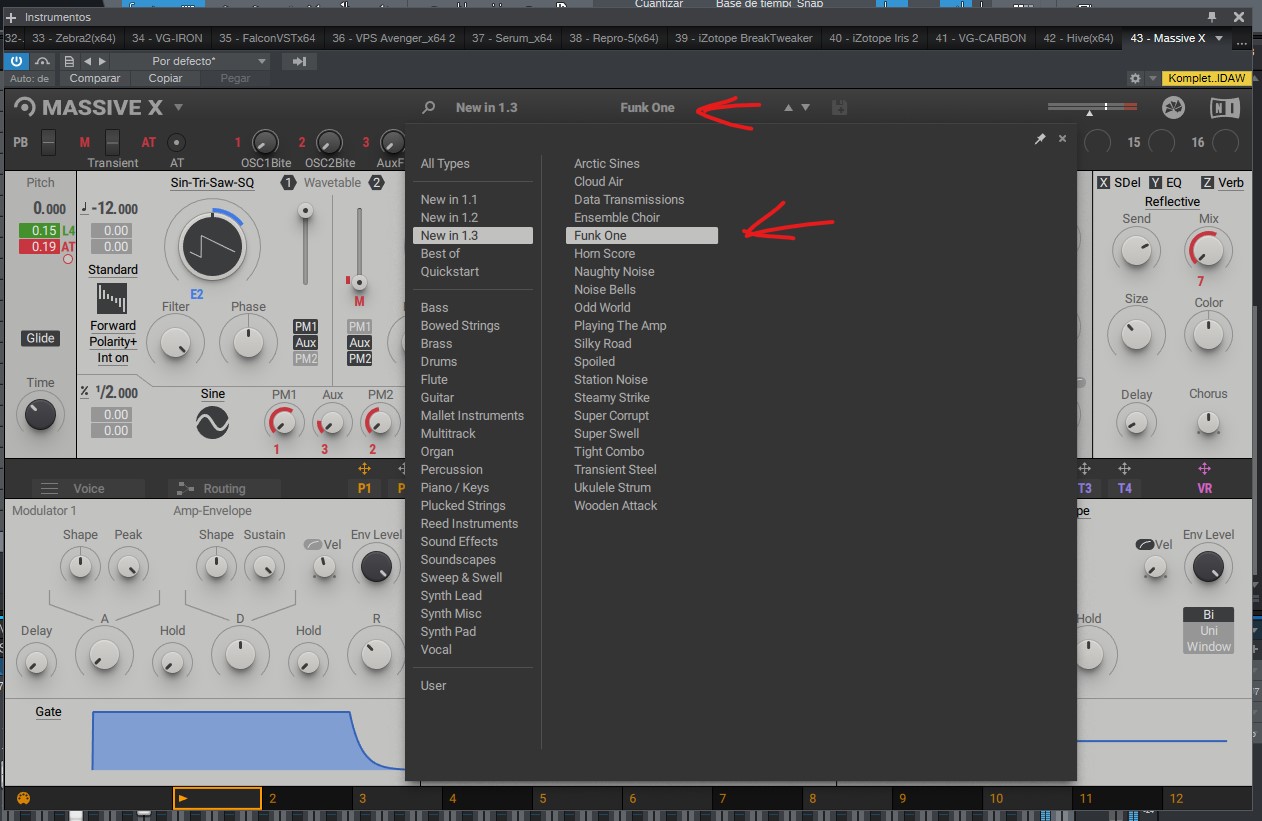The width and height of the screenshot is (1262, 821).
Task: Click the orange play marker in performer slot 1
Action: click(184, 798)
